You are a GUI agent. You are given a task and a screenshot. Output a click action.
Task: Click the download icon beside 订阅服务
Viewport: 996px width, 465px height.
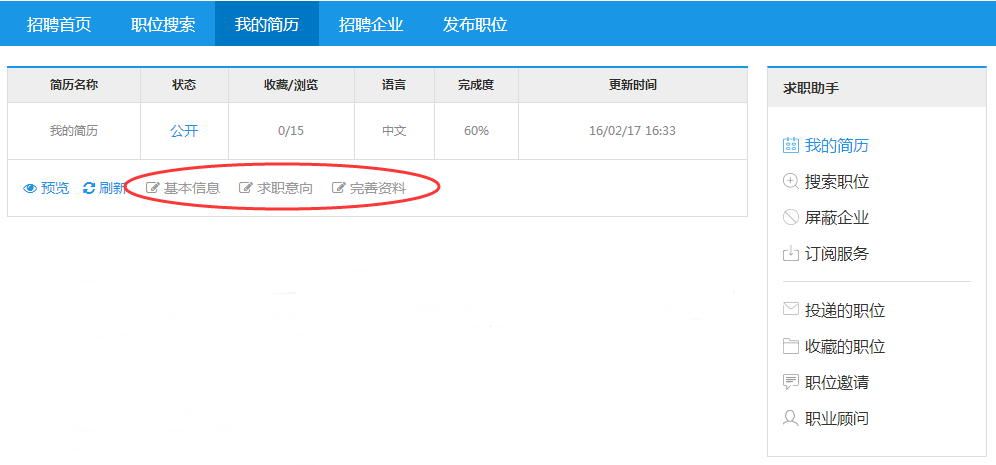[790, 253]
